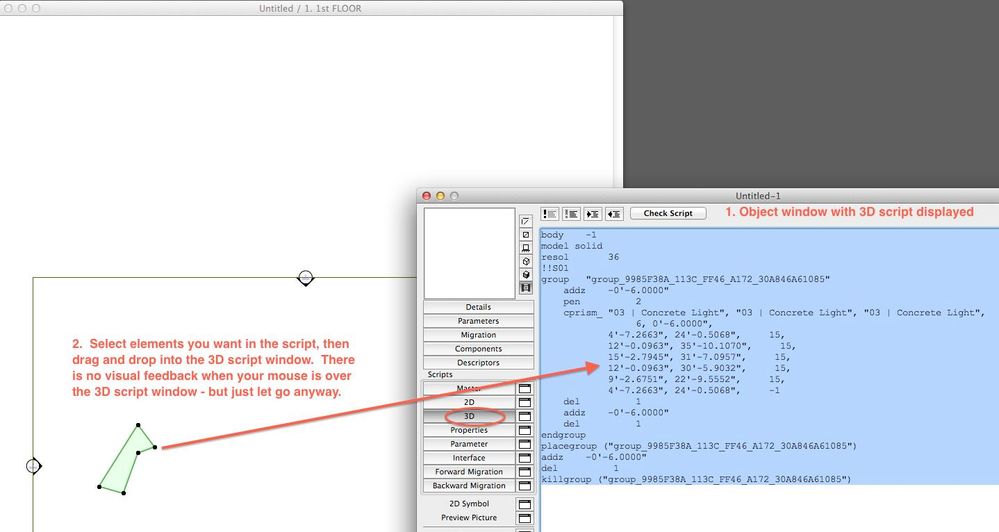Switch to the 2D script
The image size is (999, 532).
469,402
